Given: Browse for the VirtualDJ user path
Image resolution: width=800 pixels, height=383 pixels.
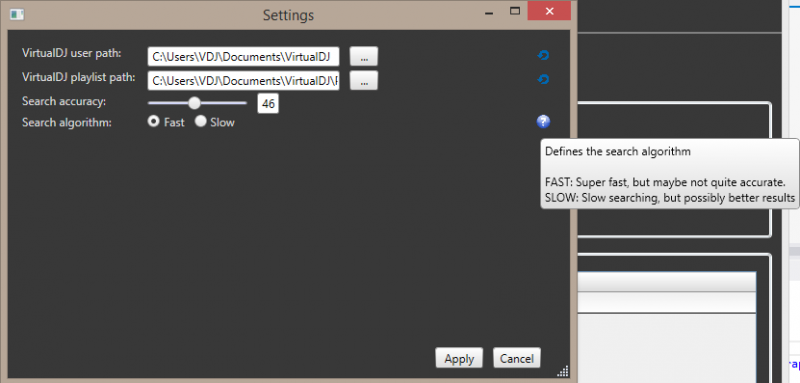Looking at the screenshot, I should [x=364, y=56].
